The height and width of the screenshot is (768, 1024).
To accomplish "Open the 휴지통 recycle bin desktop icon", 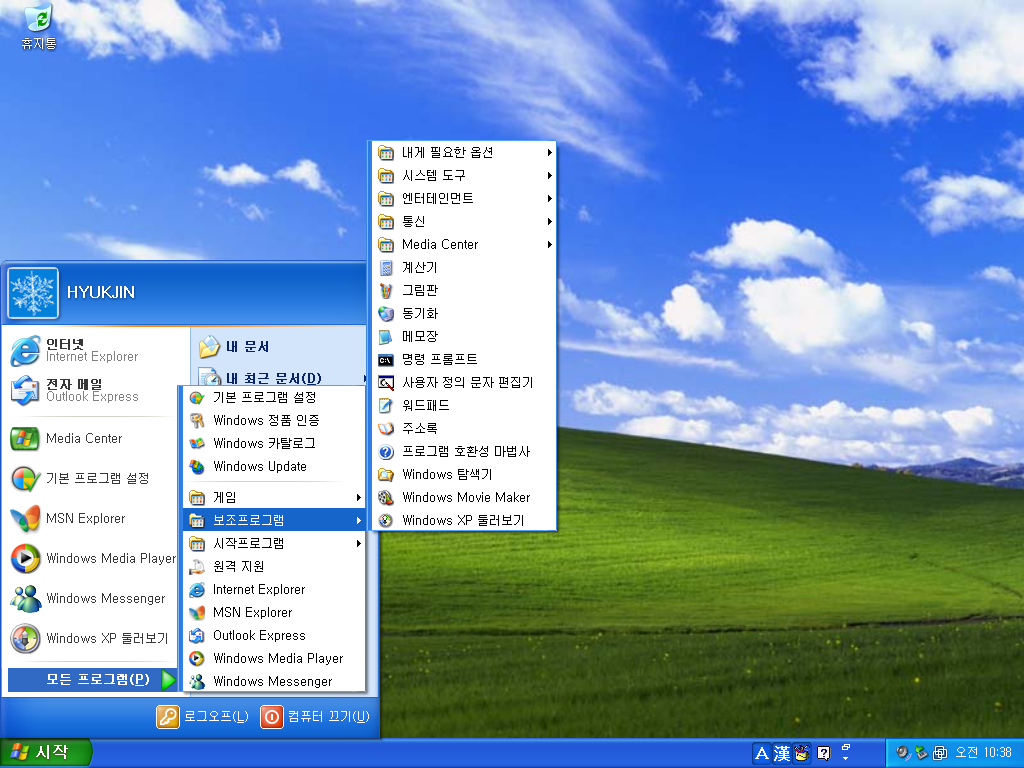I will pyautogui.click(x=39, y=26).
